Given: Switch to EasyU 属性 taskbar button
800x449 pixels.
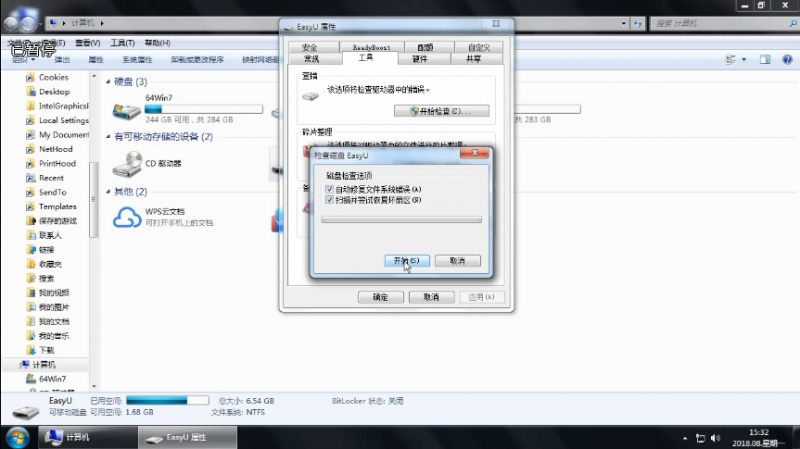Looking at the screenshot, I should (188, 437).
